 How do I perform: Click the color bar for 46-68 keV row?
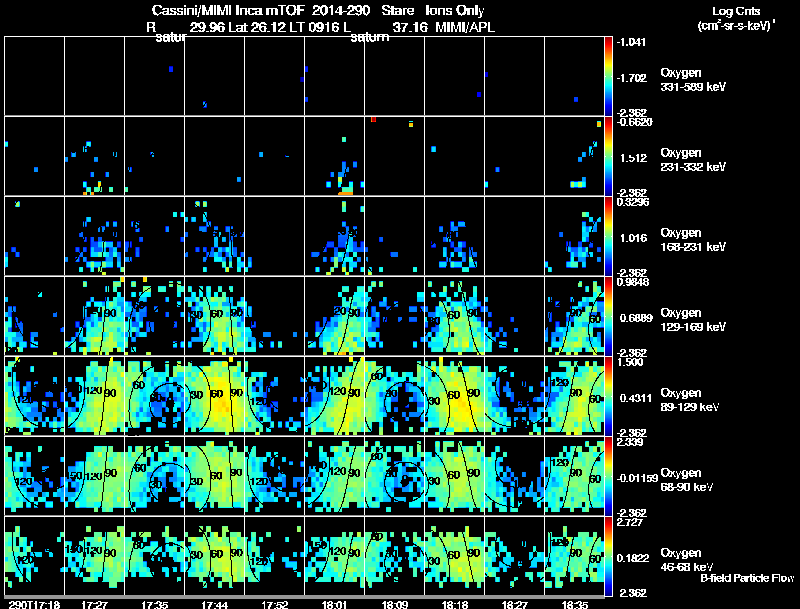point(608,556)
